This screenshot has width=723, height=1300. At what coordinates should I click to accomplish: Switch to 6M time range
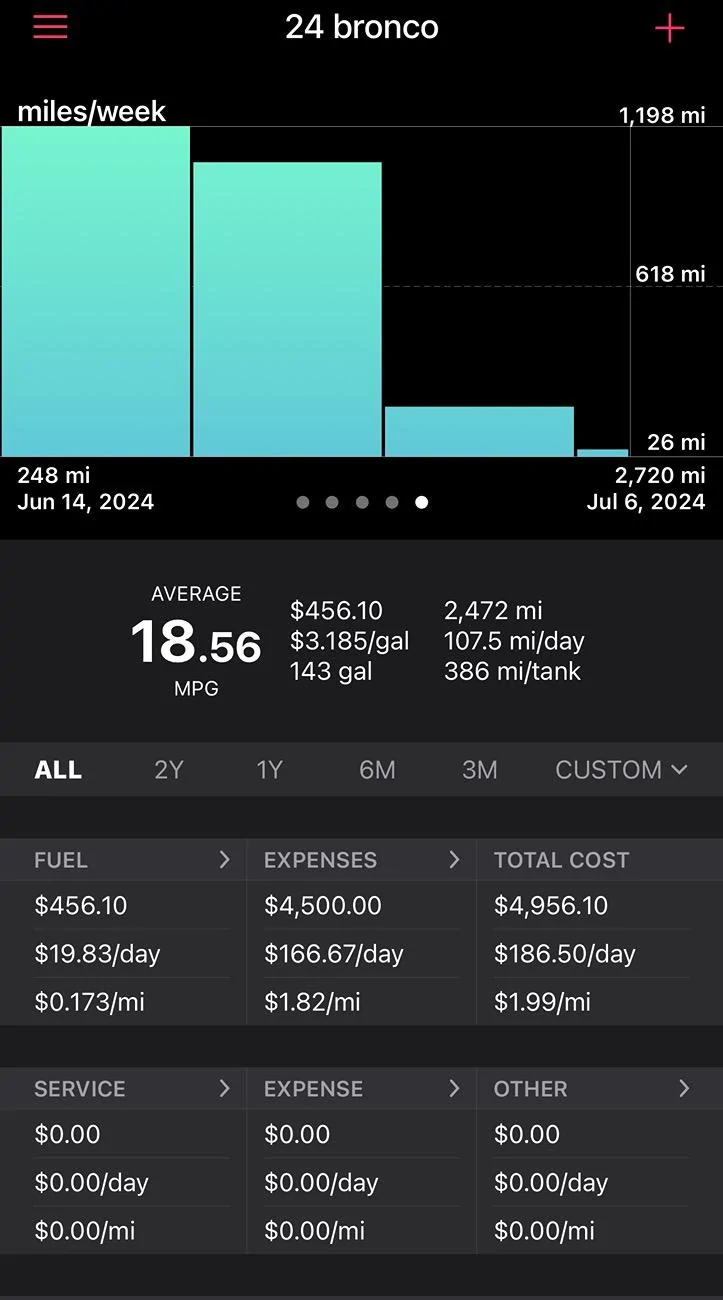[x=377, y=770]
